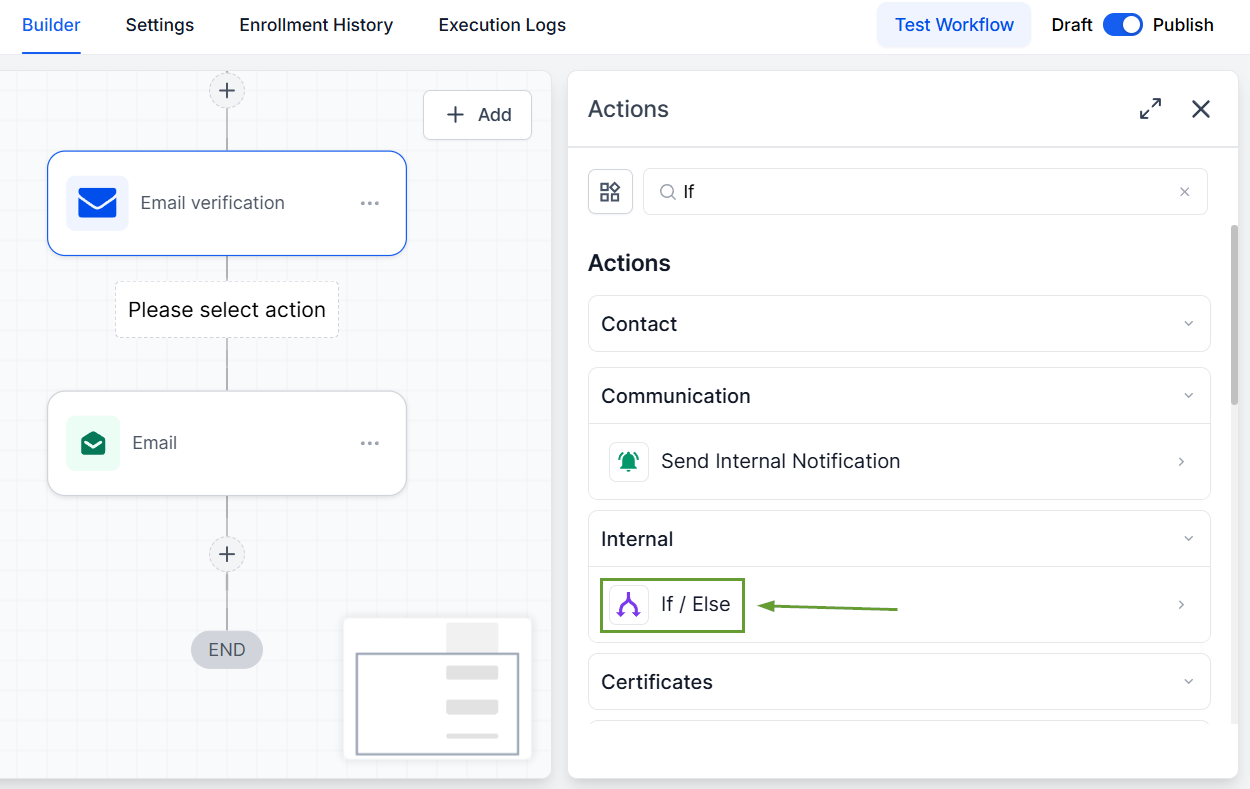This screenshot has width=1250, height=789.
Task: Click the search magnifier icon
Action: click(668, 192)
